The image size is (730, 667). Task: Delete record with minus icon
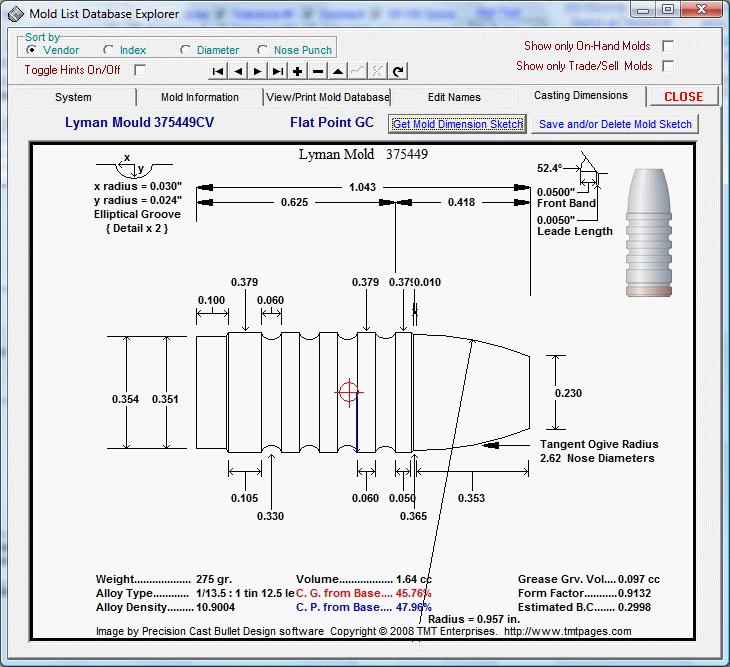[x=318, y=71]
